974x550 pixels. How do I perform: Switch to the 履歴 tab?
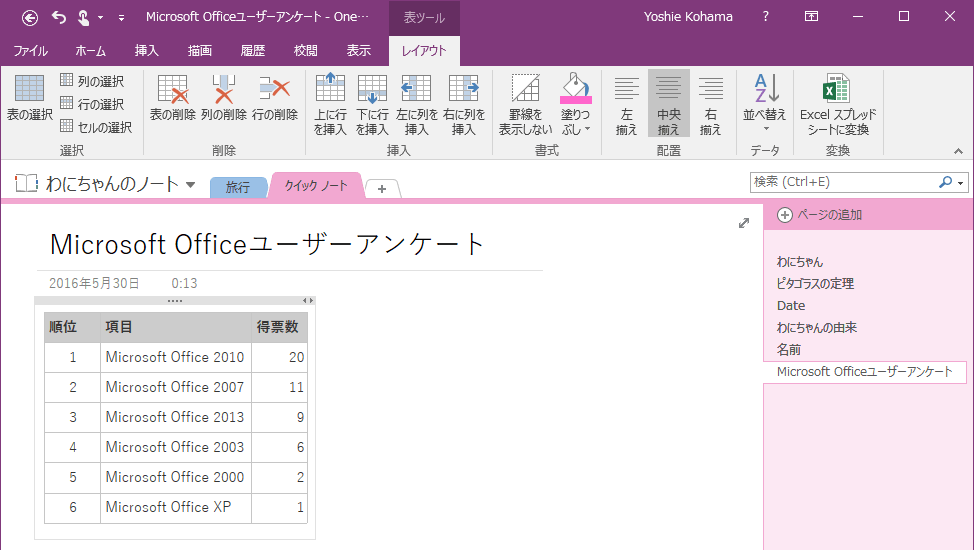pos(253,50)
